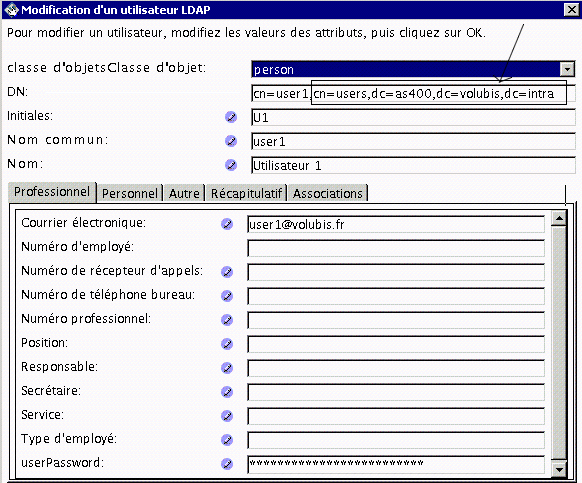Click the edit icon next to Initiales
Image resolution: width=582 pixels, height=483 pixels.
[x=231, y=117]
